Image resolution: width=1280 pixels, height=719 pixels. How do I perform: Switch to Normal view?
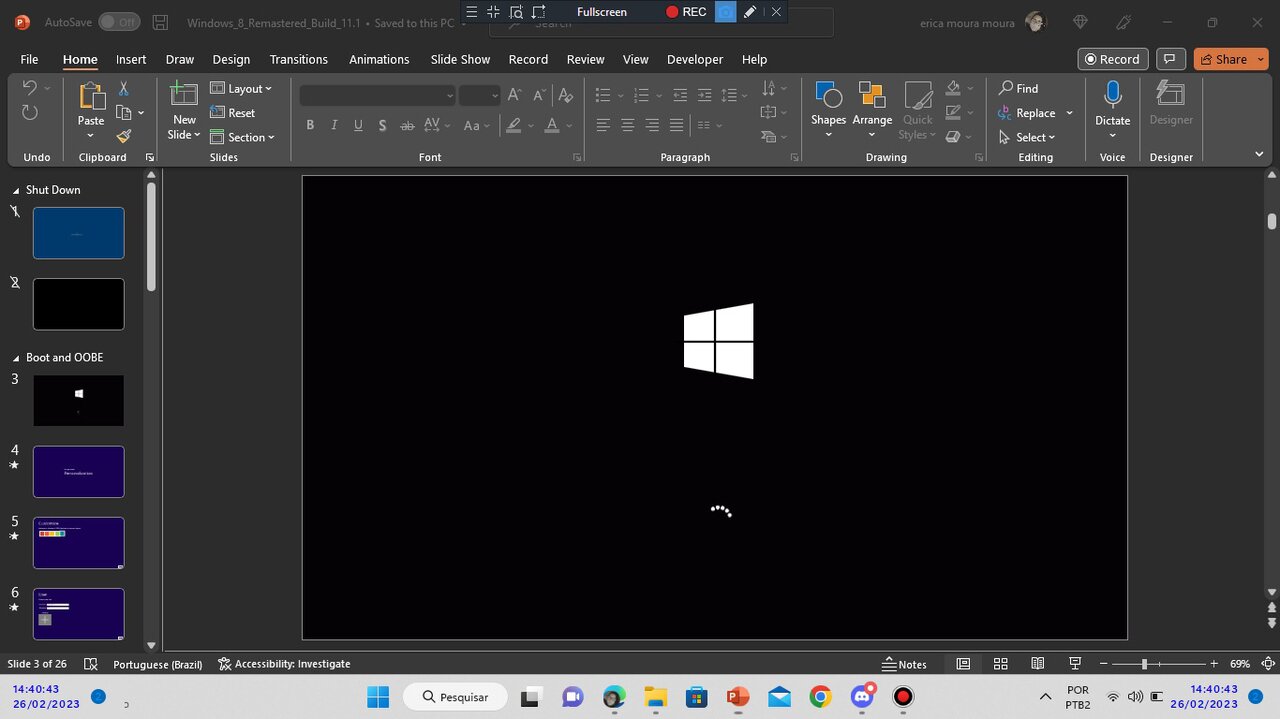(963, 664)
